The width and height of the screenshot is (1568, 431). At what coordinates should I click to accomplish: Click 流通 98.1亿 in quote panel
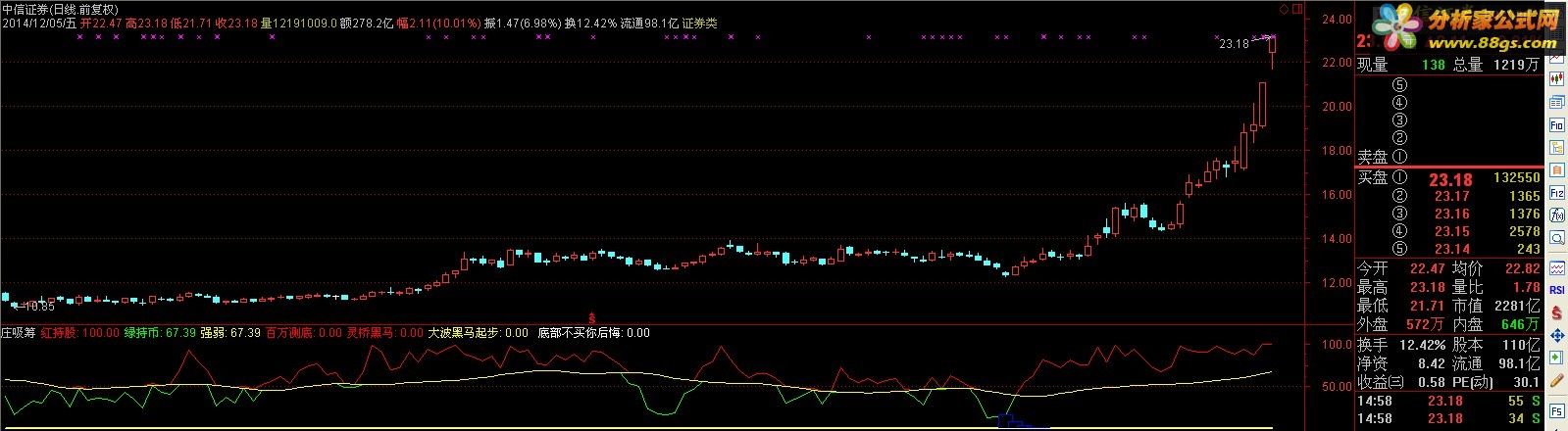(x=1518, y=363)
